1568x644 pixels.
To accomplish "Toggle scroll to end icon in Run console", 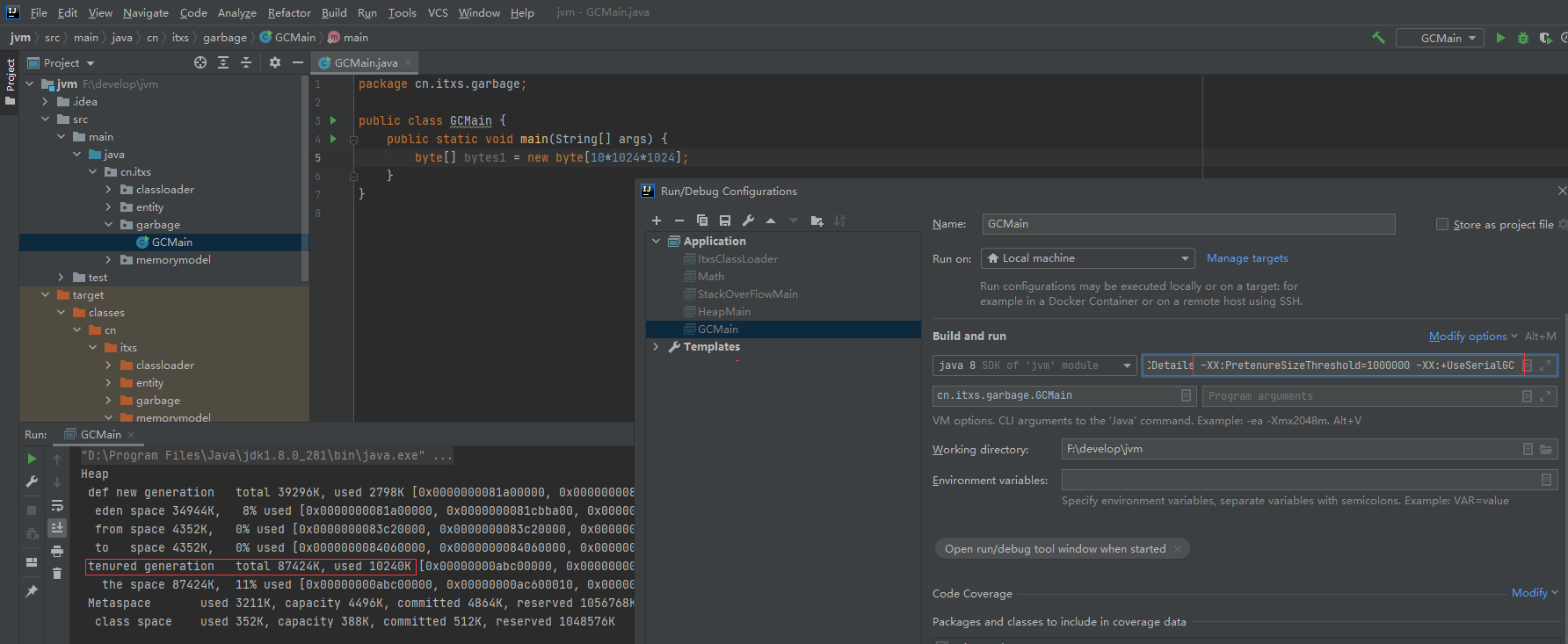I will pyautogui.click(x=57, y=528).
